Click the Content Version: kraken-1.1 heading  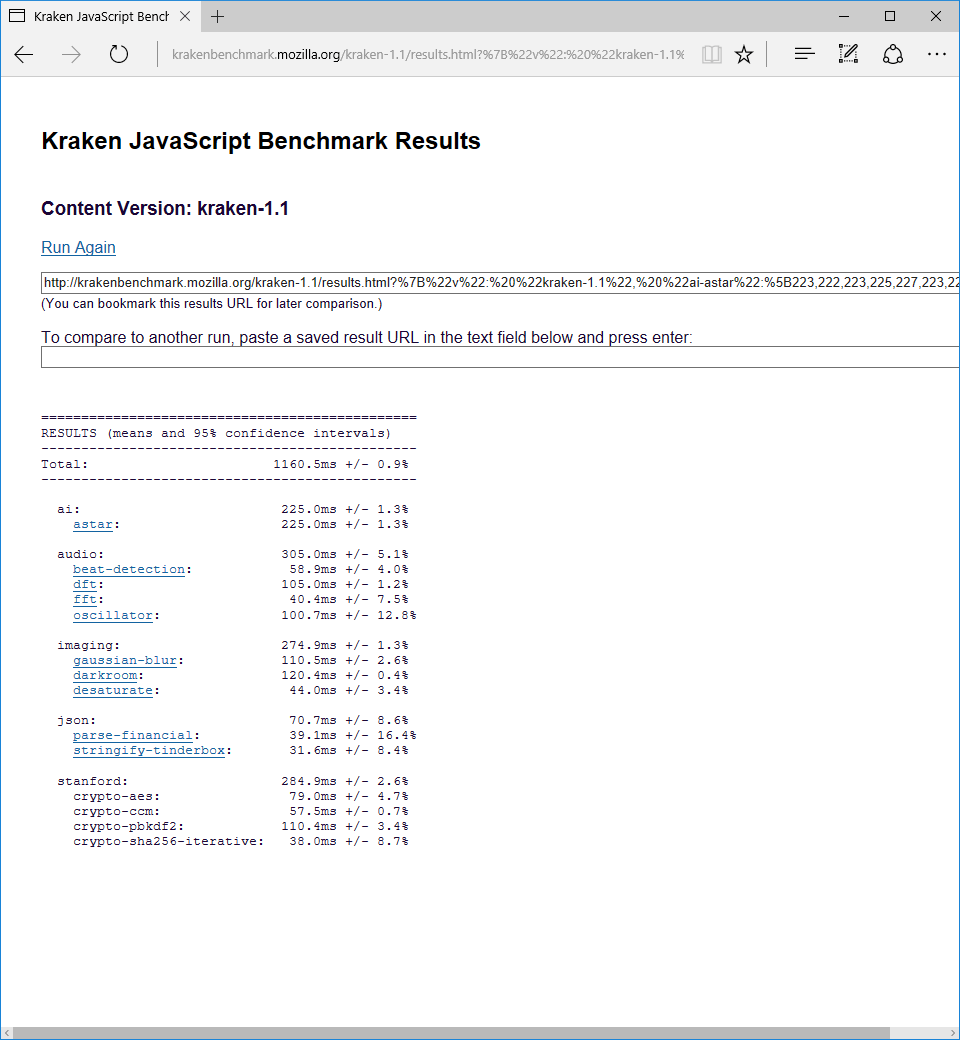pos(165,208)
